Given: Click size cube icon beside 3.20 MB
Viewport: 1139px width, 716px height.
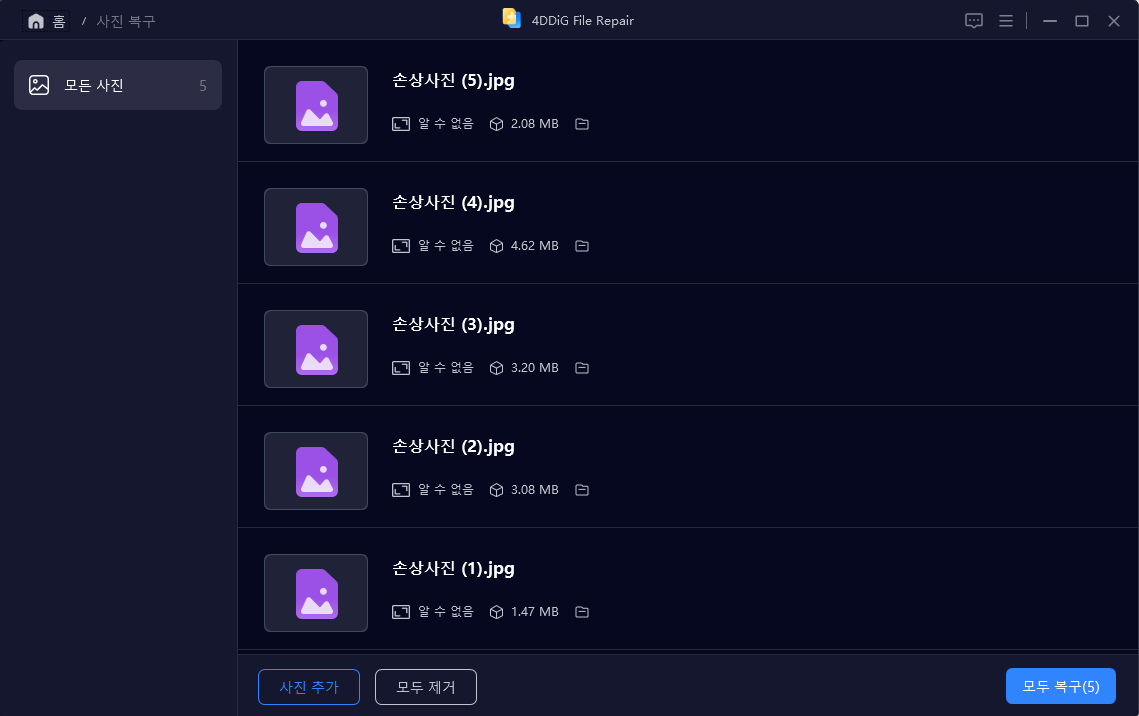Looking at the screenshot, I should (497, 368).
